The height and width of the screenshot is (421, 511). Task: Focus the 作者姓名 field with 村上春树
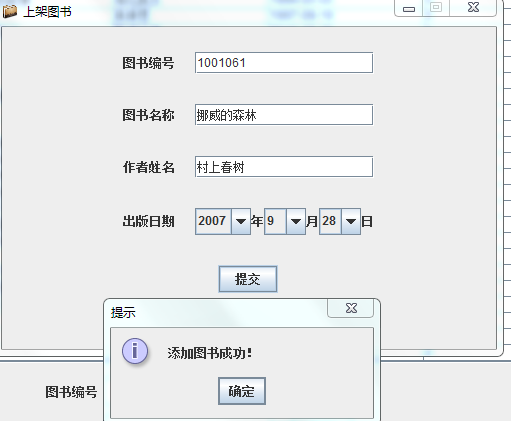coord(284,167)
